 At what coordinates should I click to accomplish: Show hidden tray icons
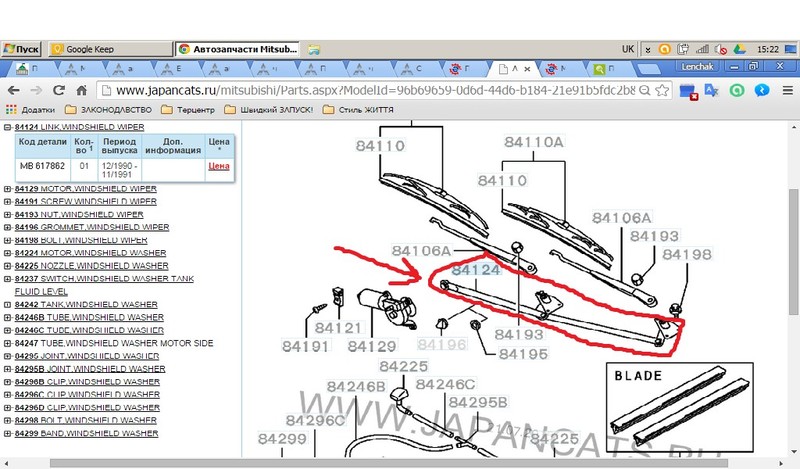tap(647, 50)
